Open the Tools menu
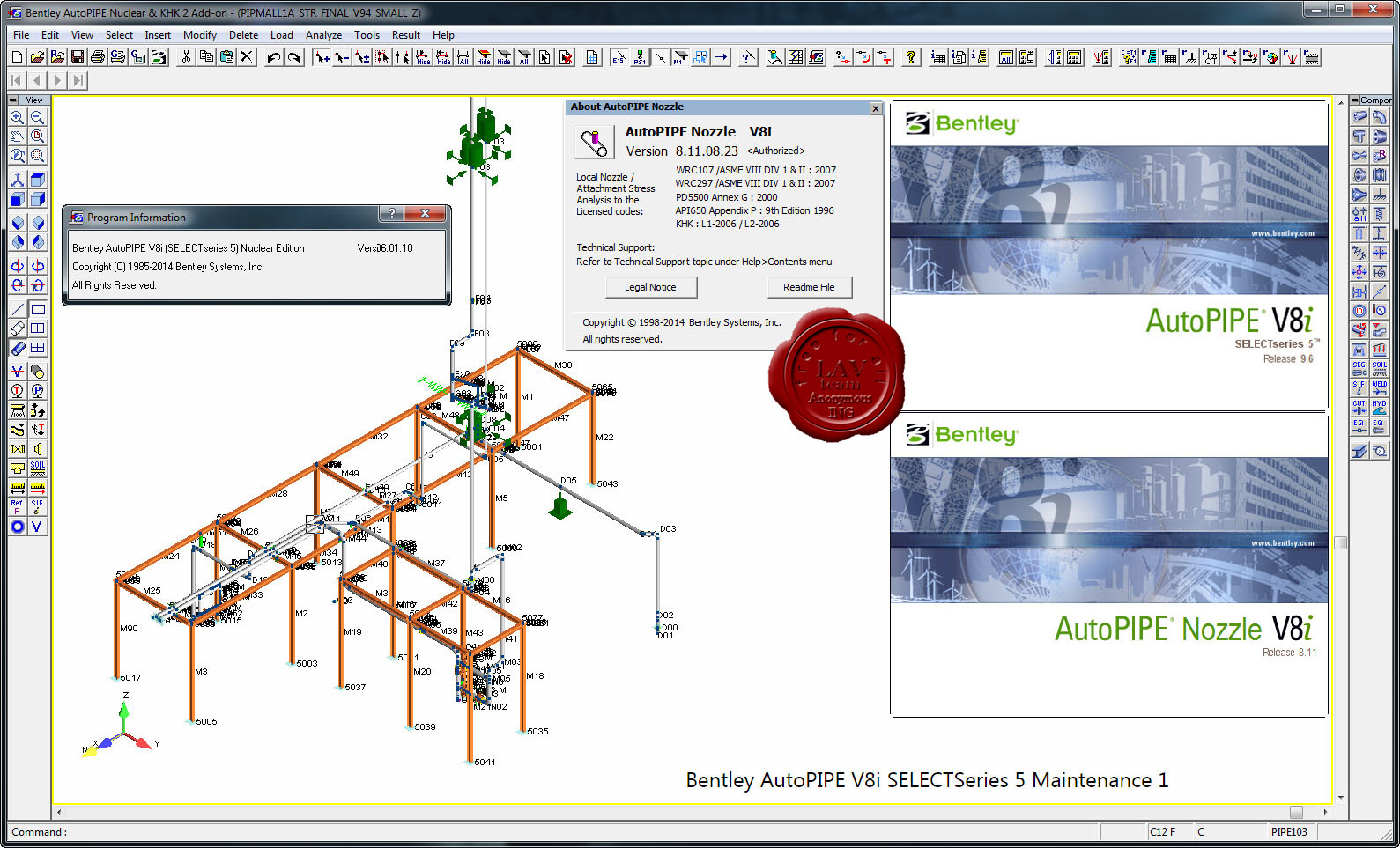 point(367,35)
